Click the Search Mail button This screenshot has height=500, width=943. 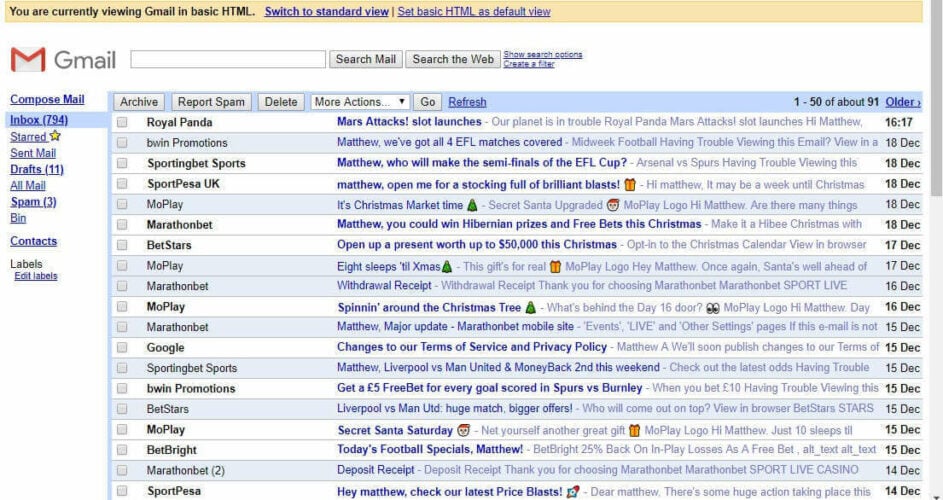point(366,59)
